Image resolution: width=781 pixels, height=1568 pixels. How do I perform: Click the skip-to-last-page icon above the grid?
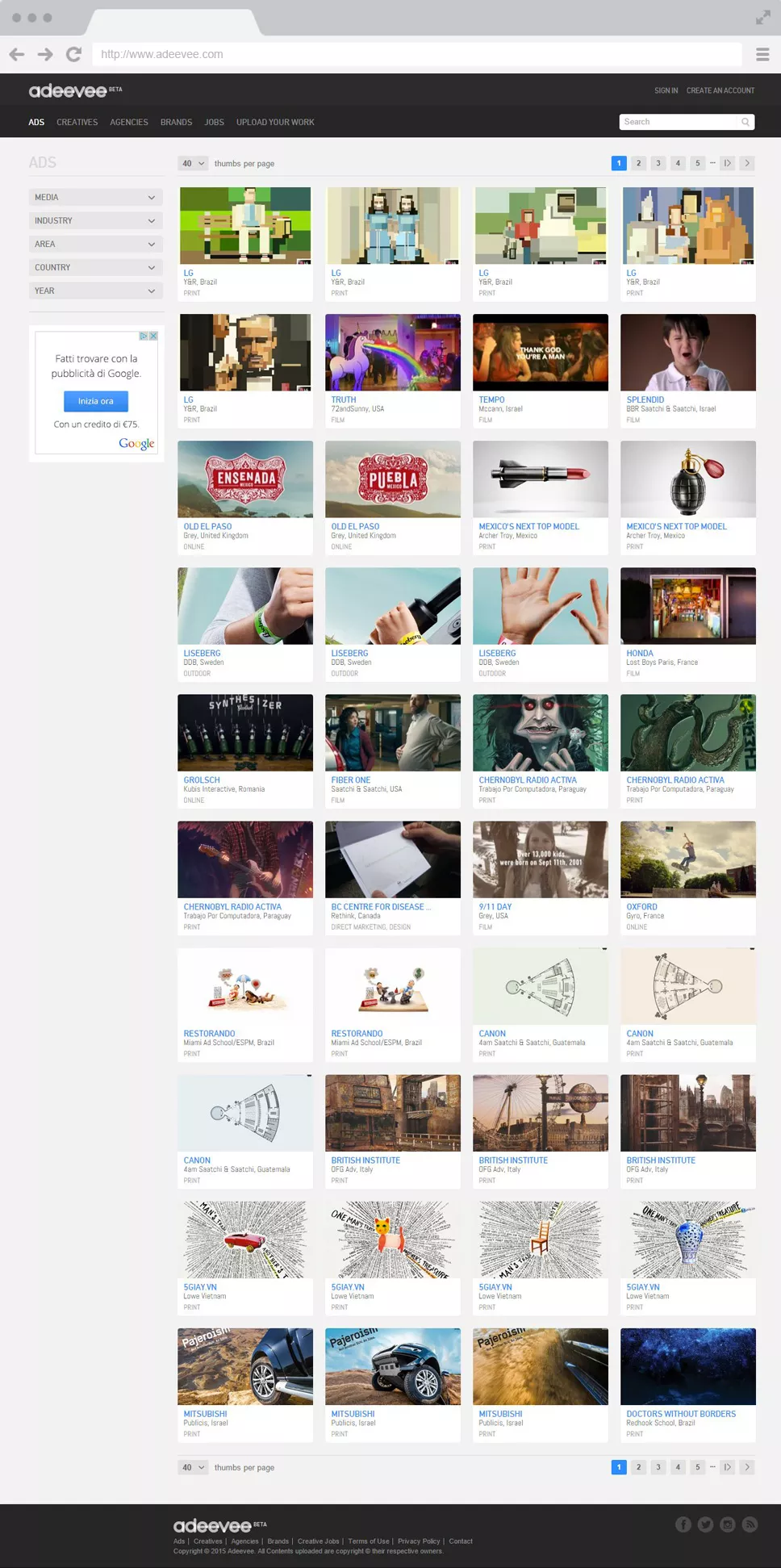[x=728, y=163]
